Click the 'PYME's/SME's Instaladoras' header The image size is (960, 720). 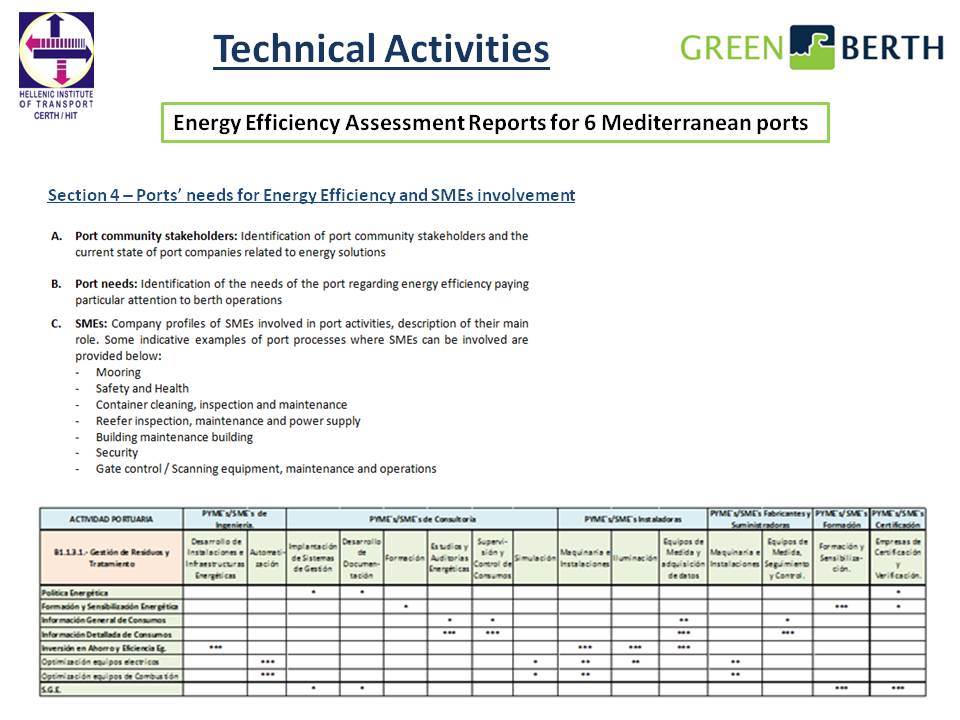click(x=632, y=519)
